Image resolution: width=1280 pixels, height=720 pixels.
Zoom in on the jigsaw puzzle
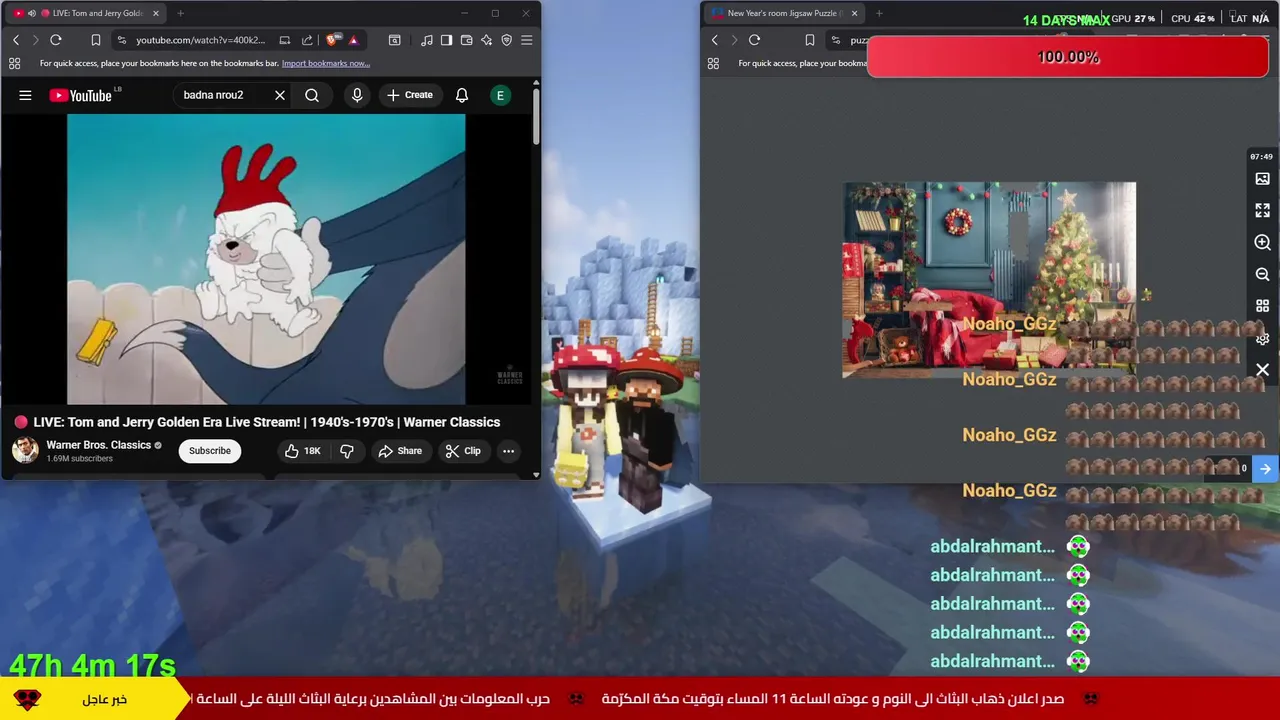[1262, 242]
